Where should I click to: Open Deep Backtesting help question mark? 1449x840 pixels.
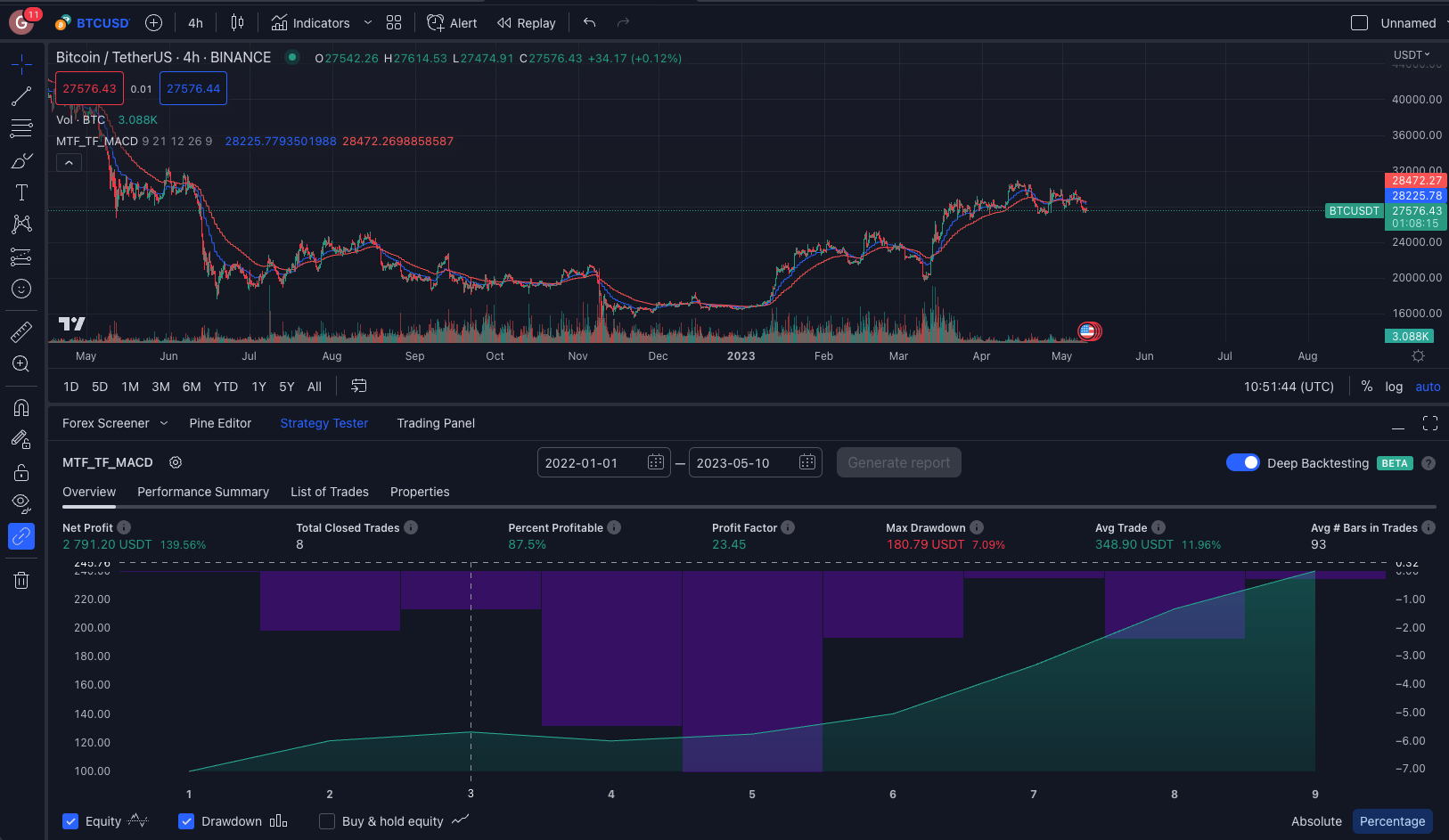coord(1429,463)
